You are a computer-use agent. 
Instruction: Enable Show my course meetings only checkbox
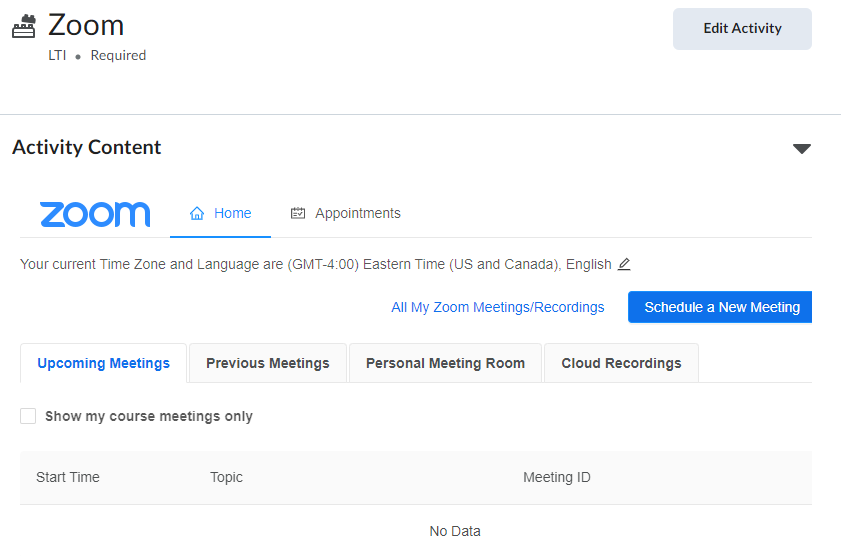[x=28, y=416]
